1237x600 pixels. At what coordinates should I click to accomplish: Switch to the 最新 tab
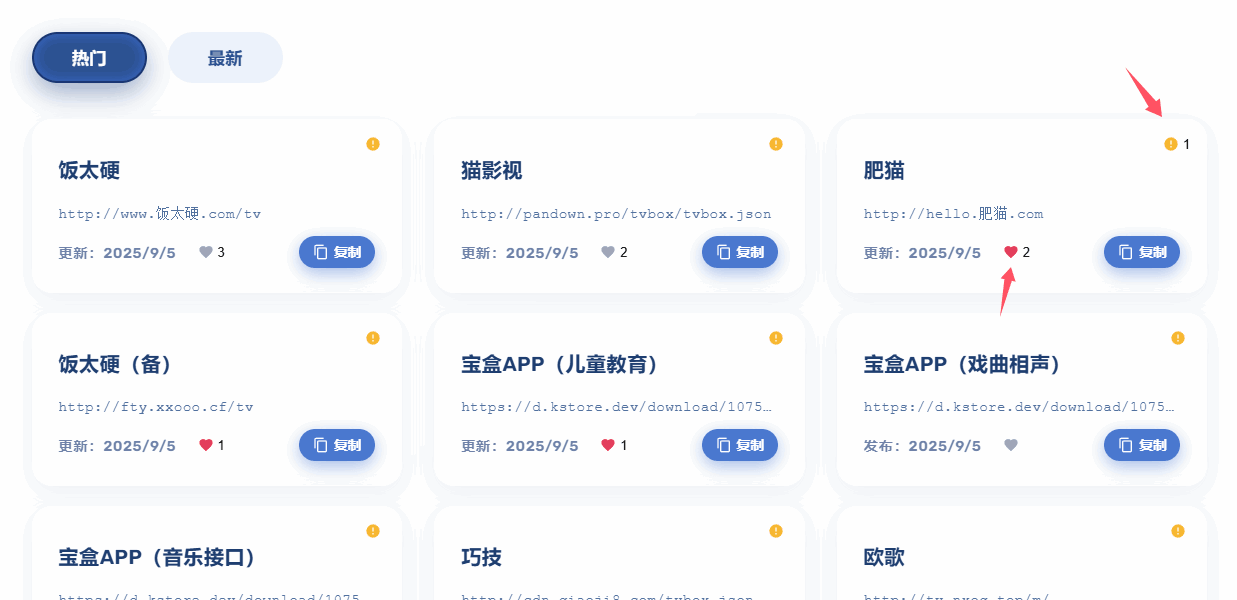(225, 58)
